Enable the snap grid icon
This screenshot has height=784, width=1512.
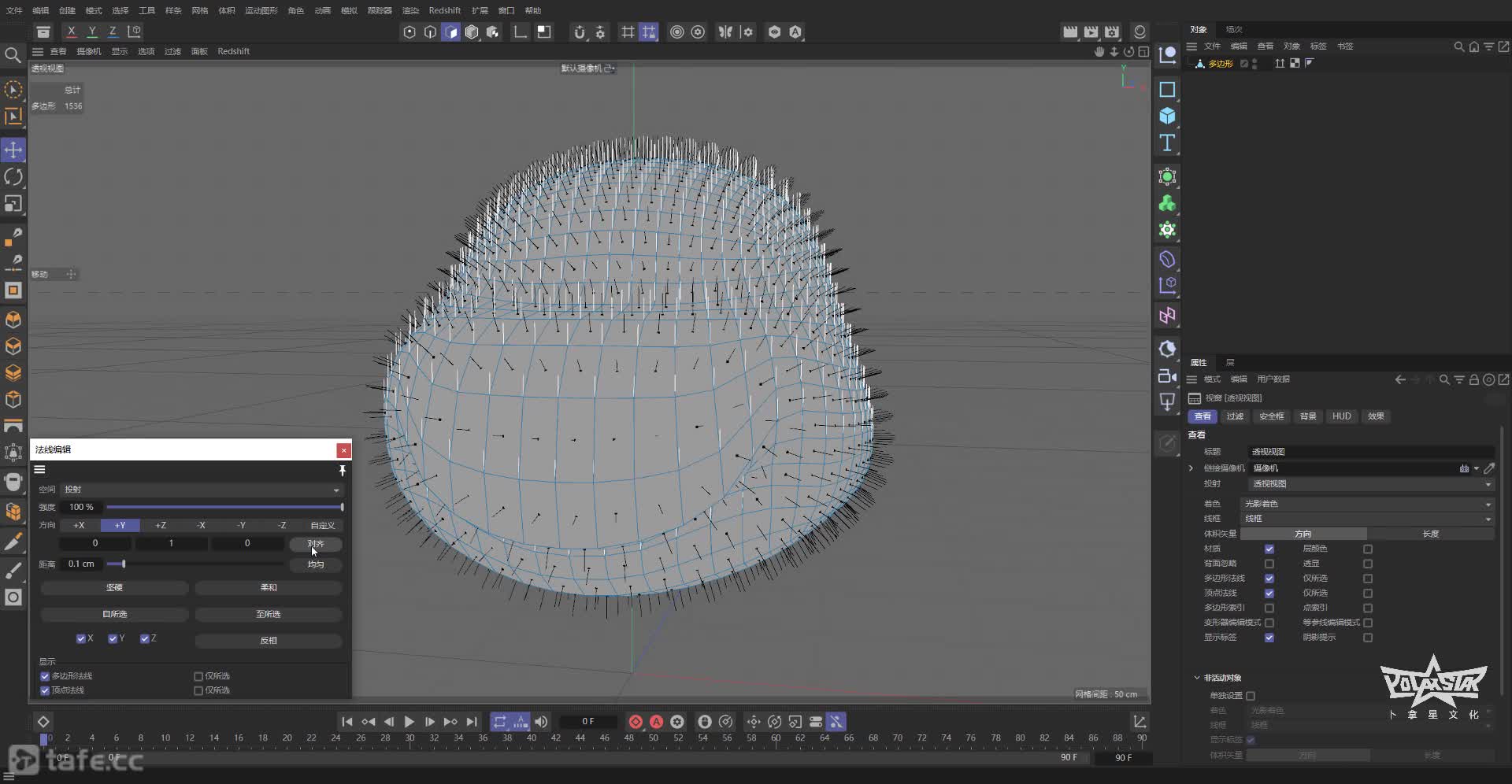(628, 32)
